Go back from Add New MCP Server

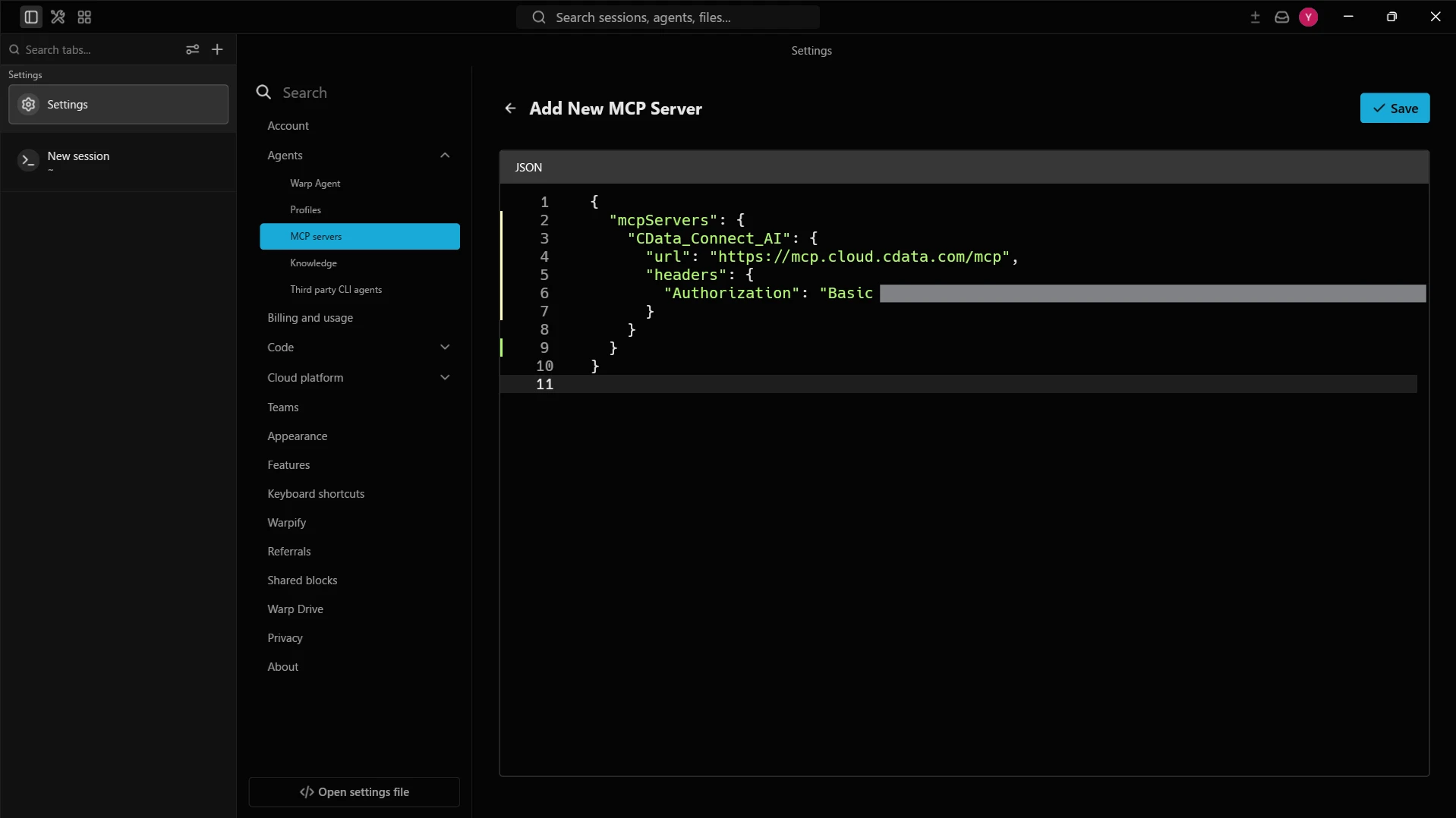pos(510,109)
